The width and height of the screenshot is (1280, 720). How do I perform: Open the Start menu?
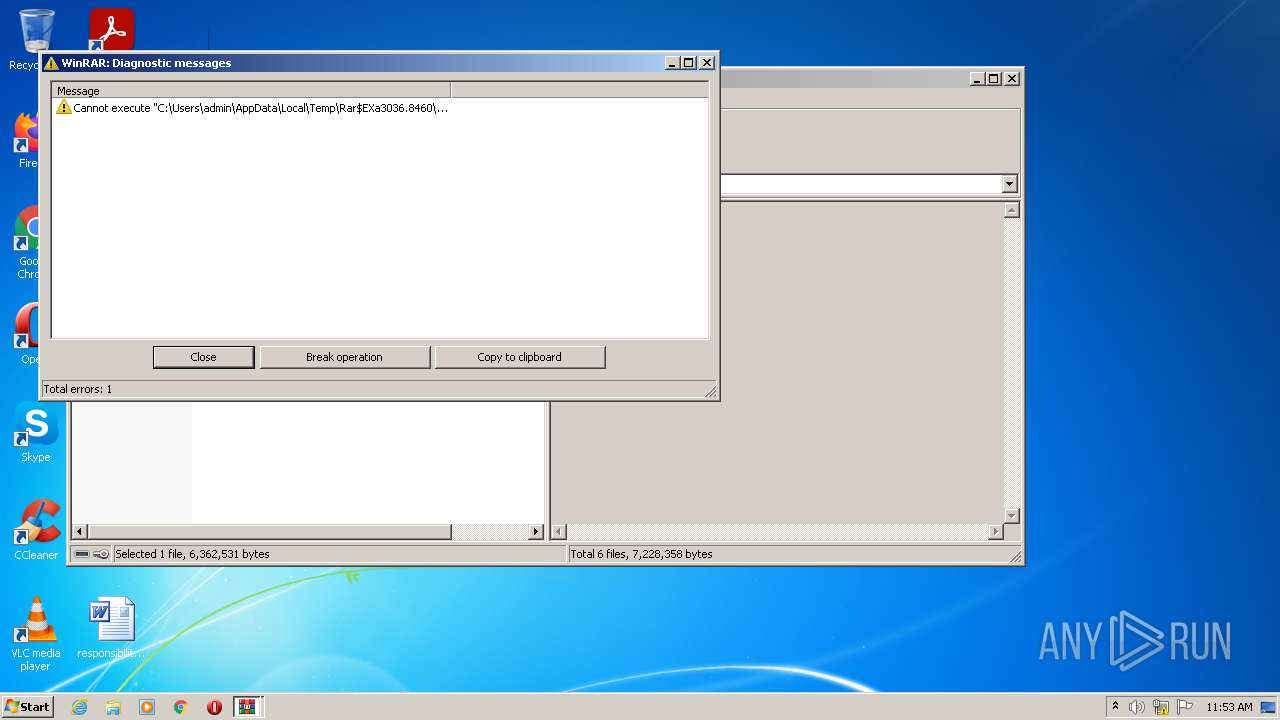coord(27,707)
